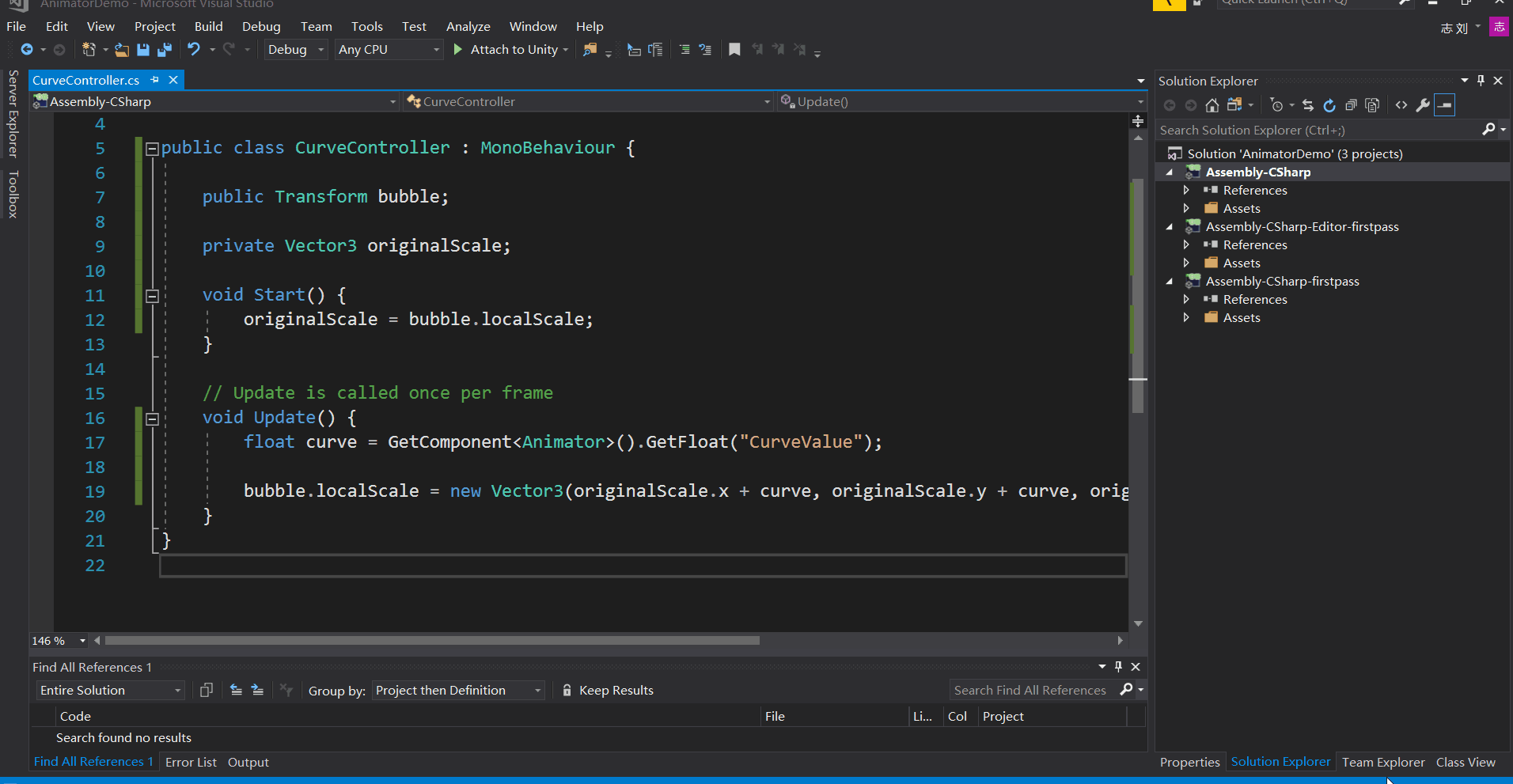Click the Home icon in Solution Explorer
The image size is (1513, 784).
tap(1212, 105)
